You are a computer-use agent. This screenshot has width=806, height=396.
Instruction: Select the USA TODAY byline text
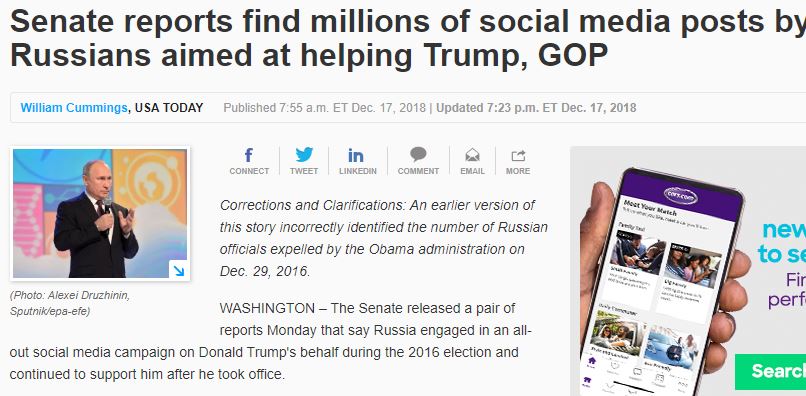[169, 108]
